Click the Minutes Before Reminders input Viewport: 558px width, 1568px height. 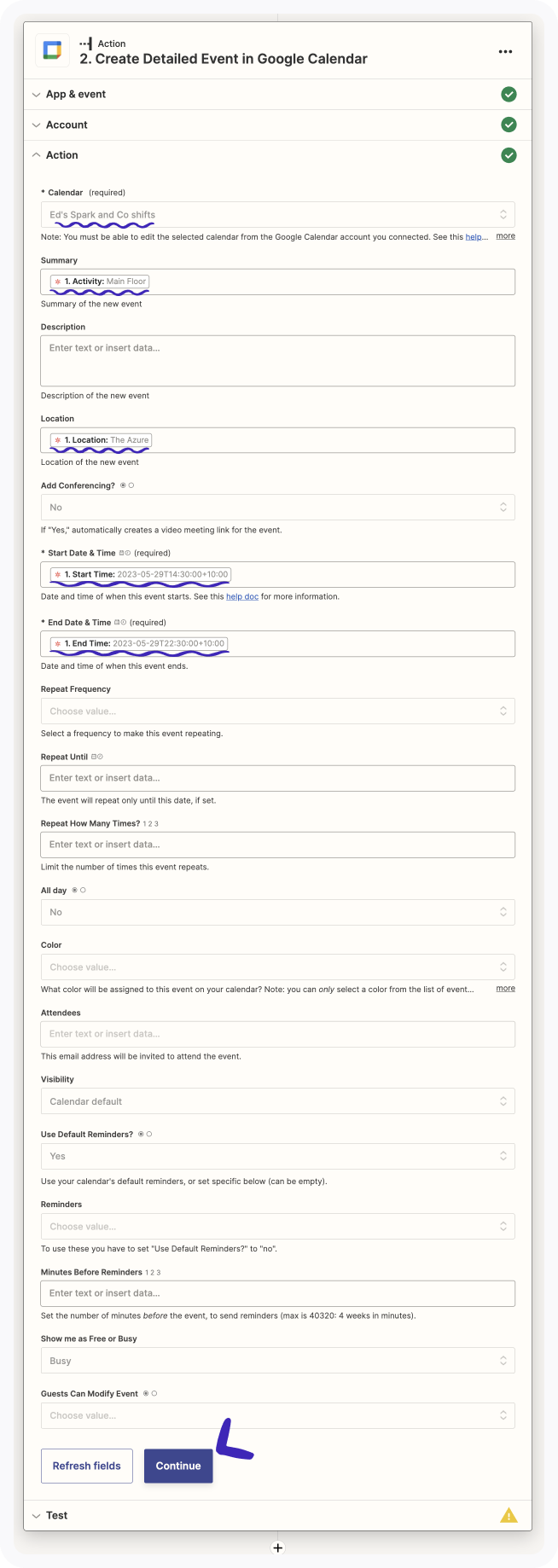click(x=277, y=1293)
